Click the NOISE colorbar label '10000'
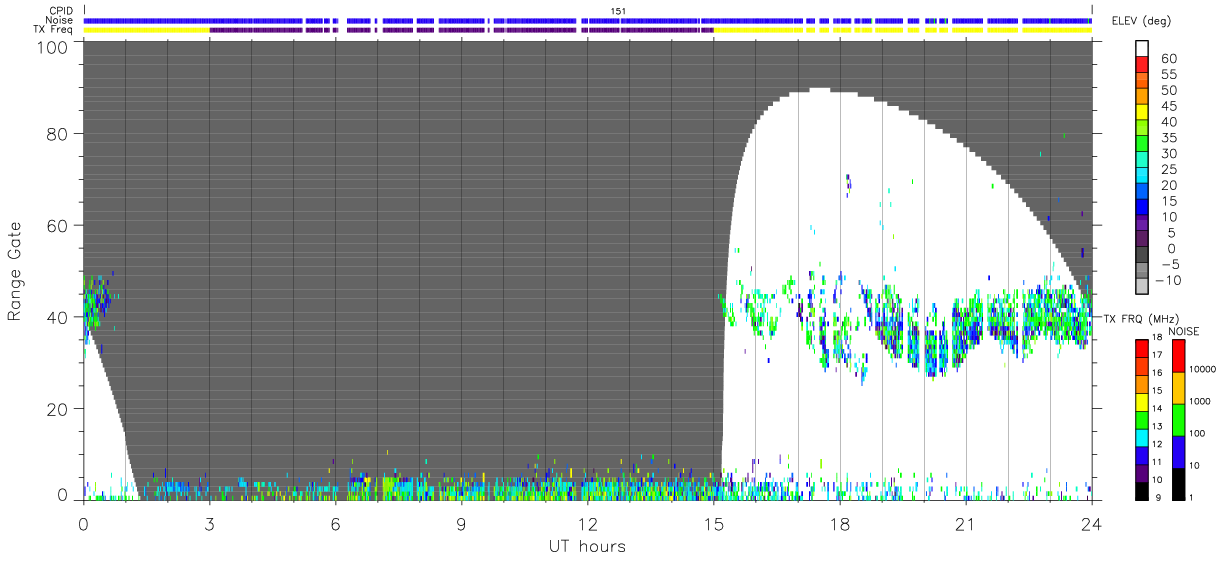This screenshot has width=1228, height=567. tap(1203, 369)
